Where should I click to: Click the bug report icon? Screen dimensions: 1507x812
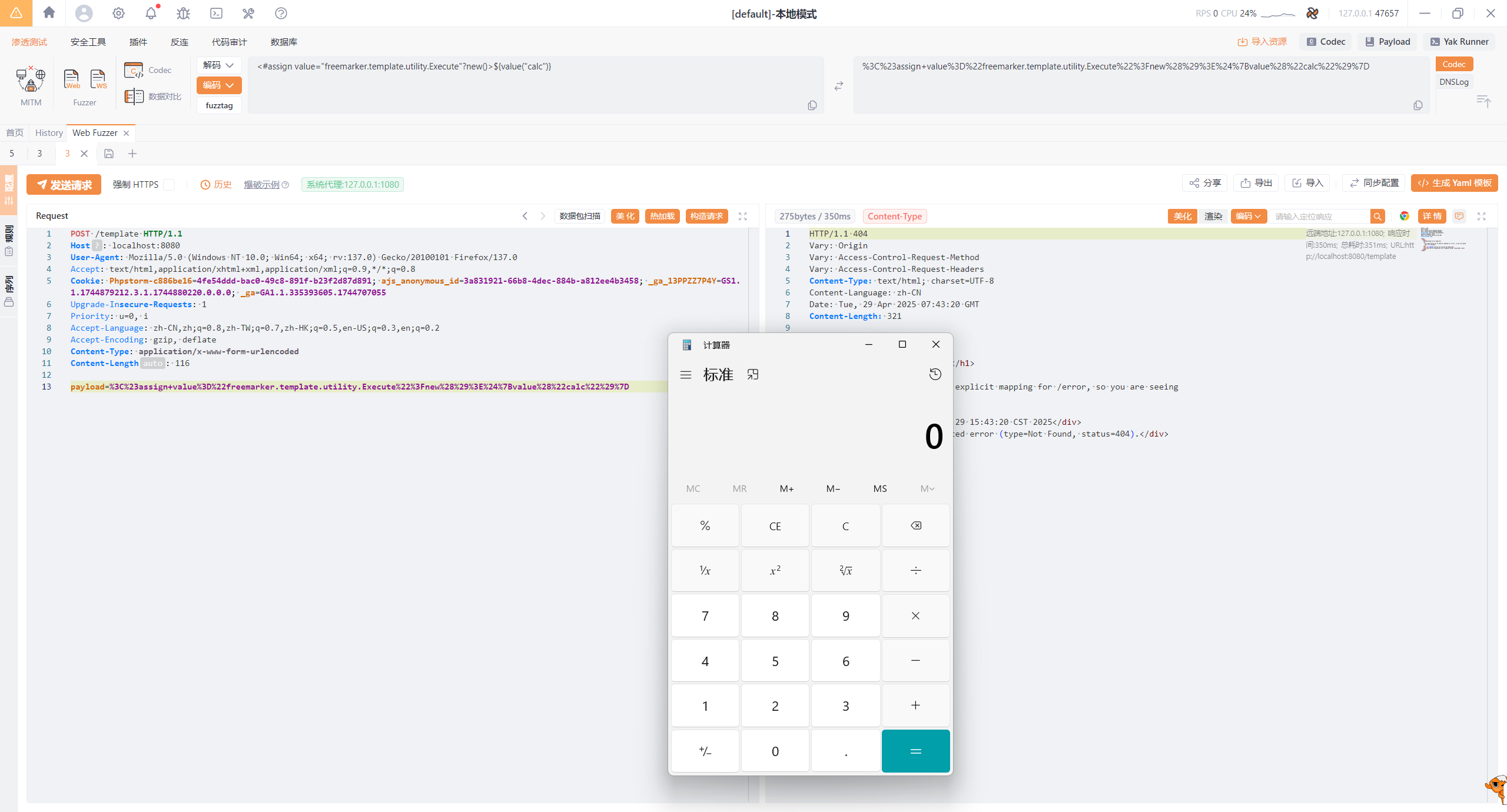184,13
